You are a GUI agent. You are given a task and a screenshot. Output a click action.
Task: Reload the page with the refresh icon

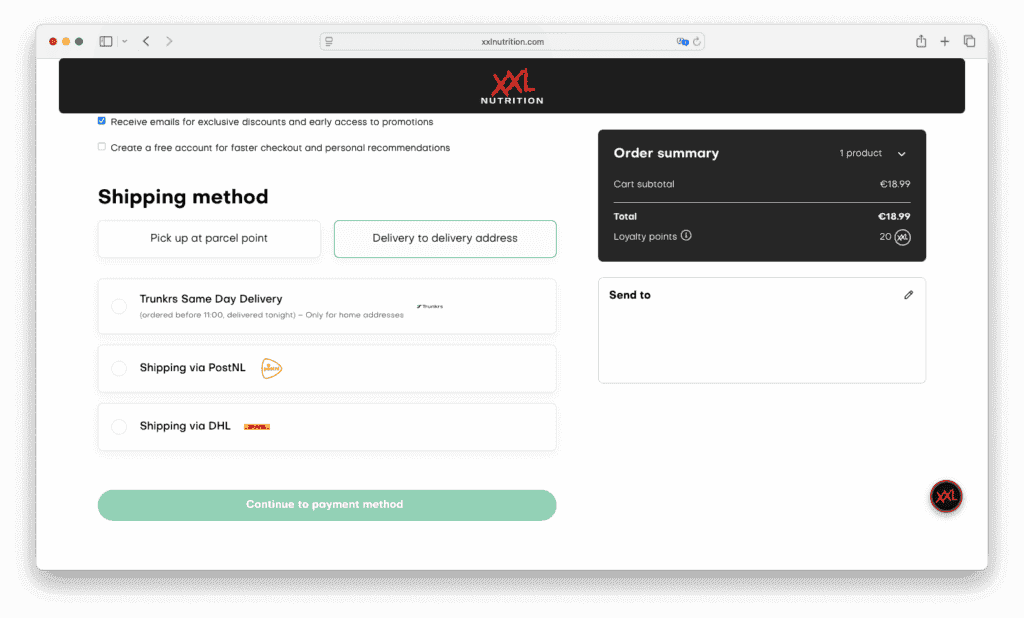tap(697, 41)
